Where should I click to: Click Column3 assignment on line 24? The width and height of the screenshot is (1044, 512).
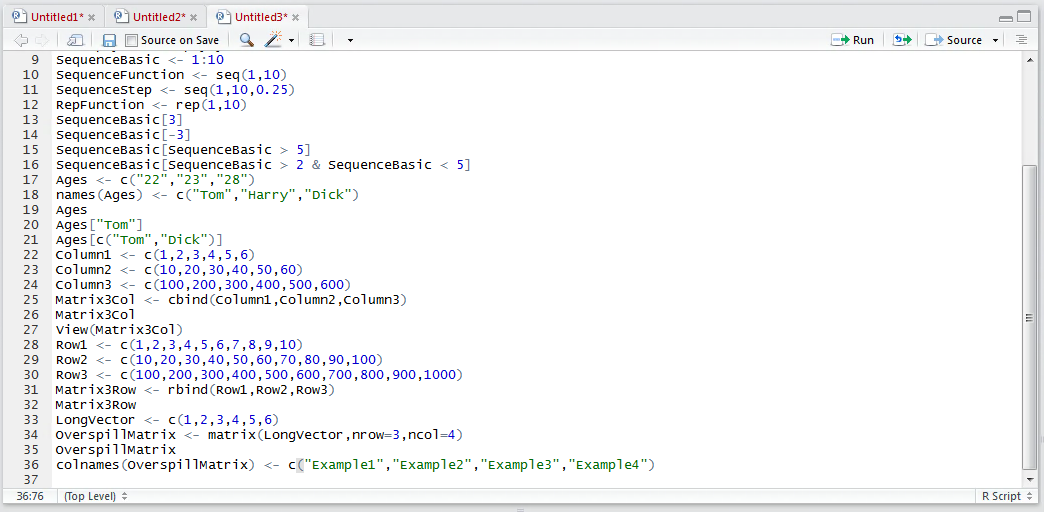pyautogui.click(x=203, y=285)
